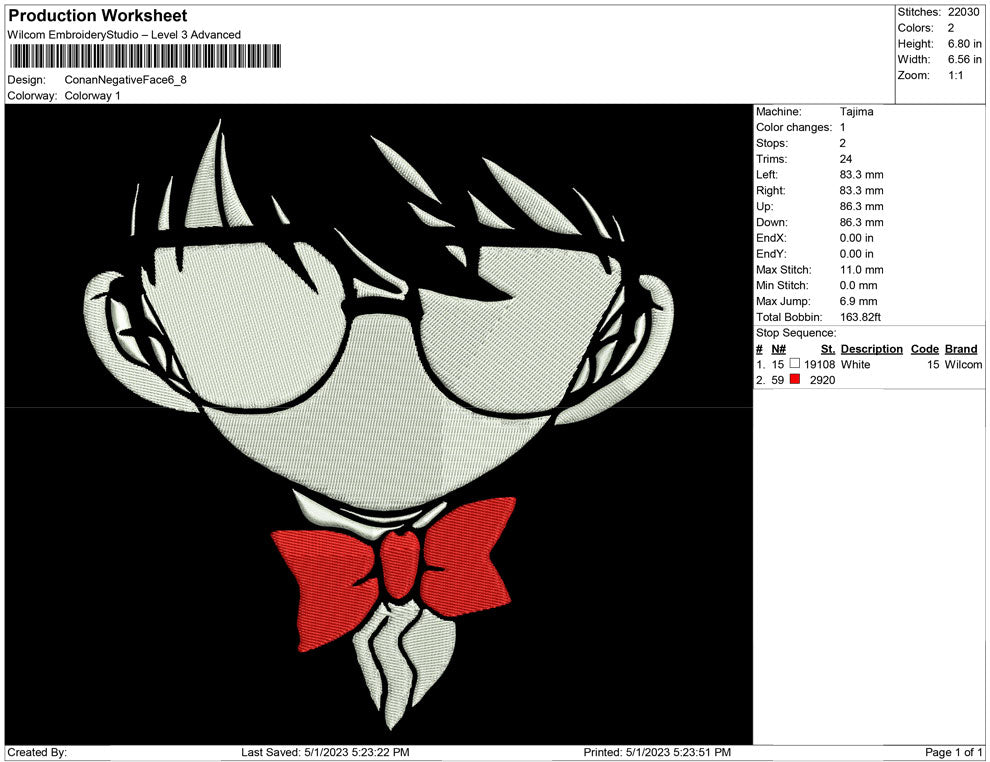Click the Stop Sequence heading

(x=795, y=332)
